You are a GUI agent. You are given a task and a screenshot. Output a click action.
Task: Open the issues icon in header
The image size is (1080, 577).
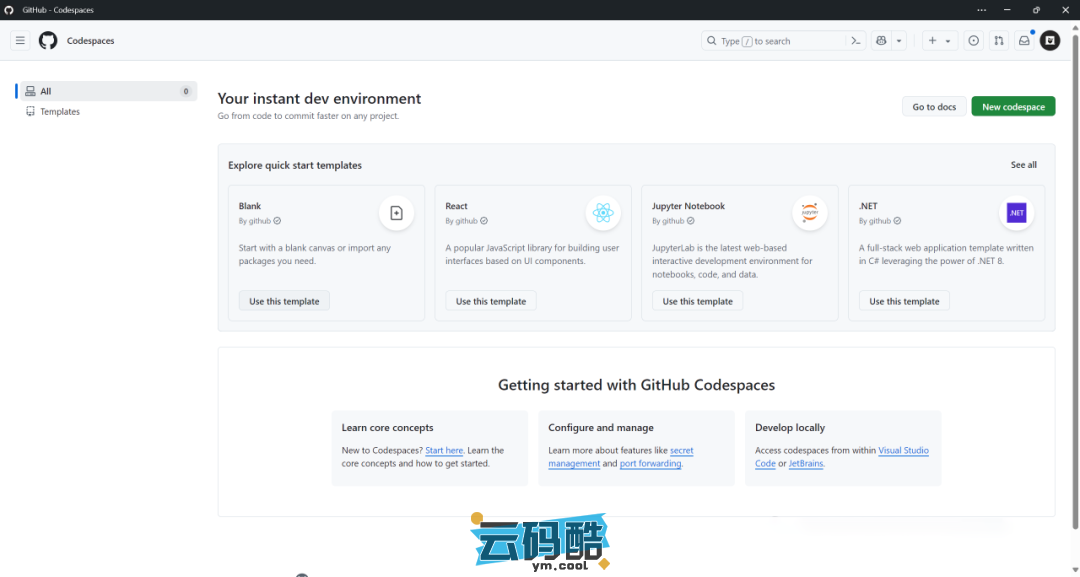[974, 41]
